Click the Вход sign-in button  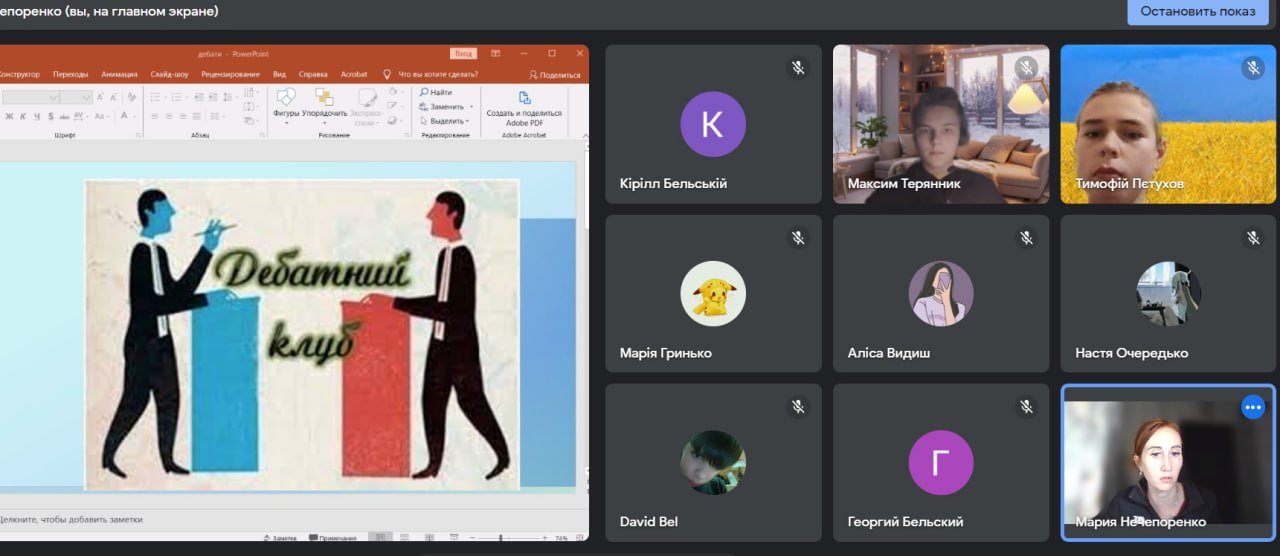463,53
